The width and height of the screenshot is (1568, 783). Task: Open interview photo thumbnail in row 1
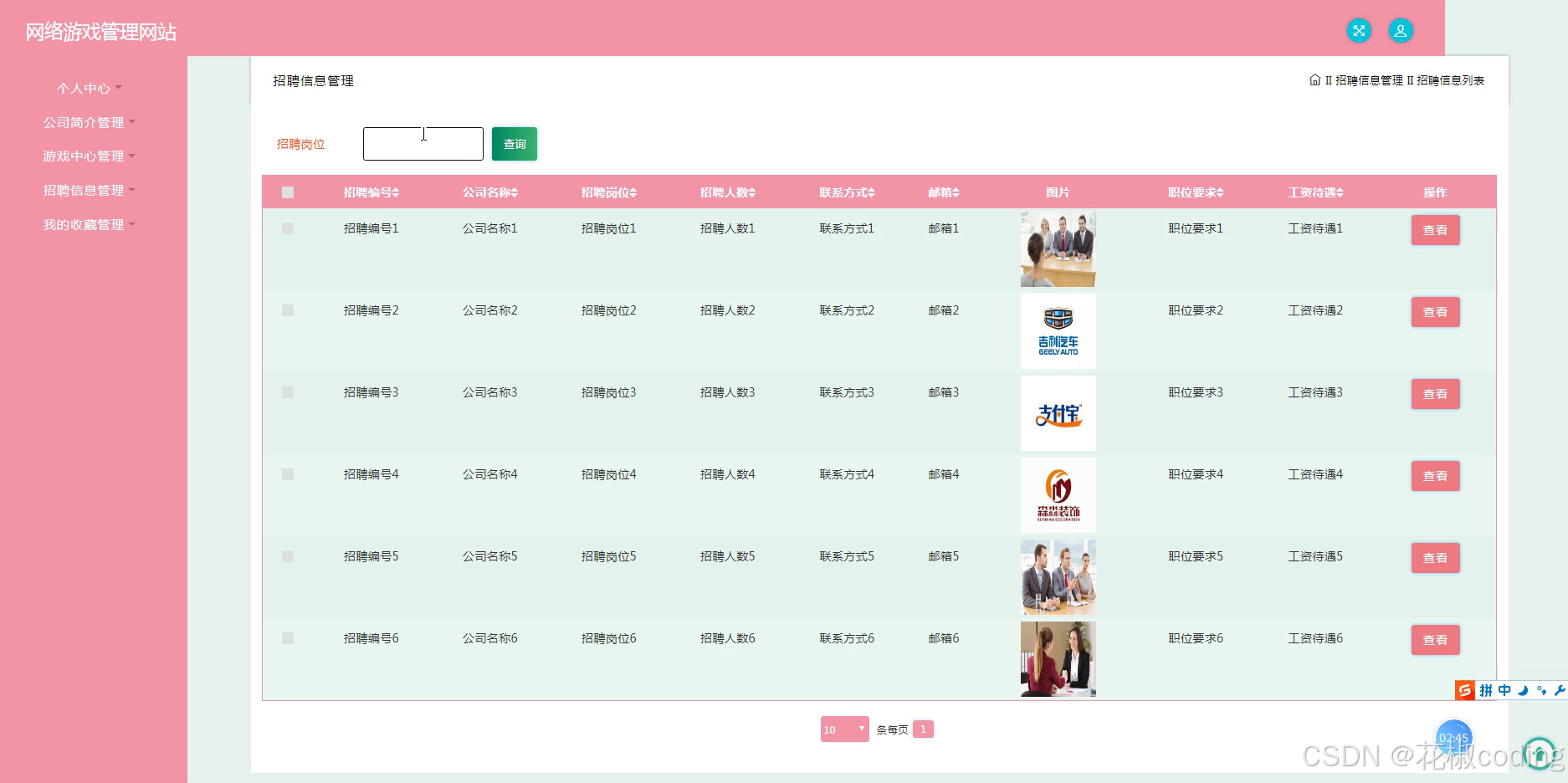(1058, 249)
